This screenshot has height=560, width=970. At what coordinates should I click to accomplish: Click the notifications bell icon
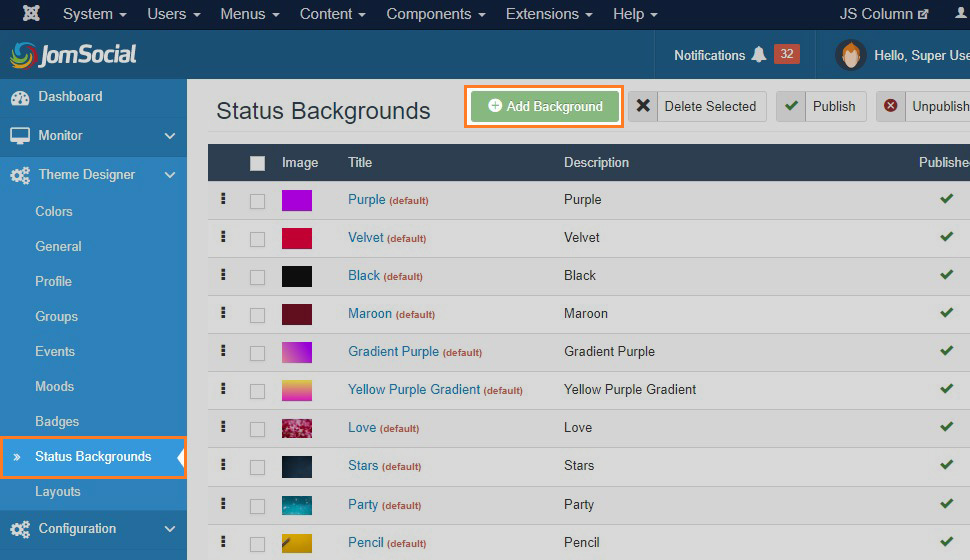[758, 54]
